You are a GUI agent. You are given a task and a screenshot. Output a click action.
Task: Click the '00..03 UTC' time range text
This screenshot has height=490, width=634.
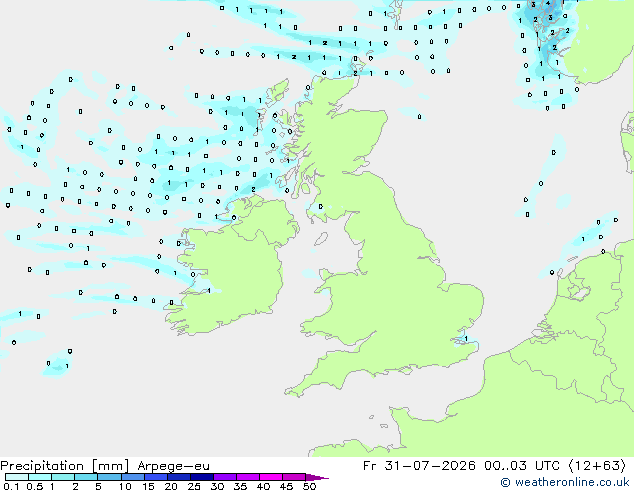pyautogui.click(x=522, y=466)
